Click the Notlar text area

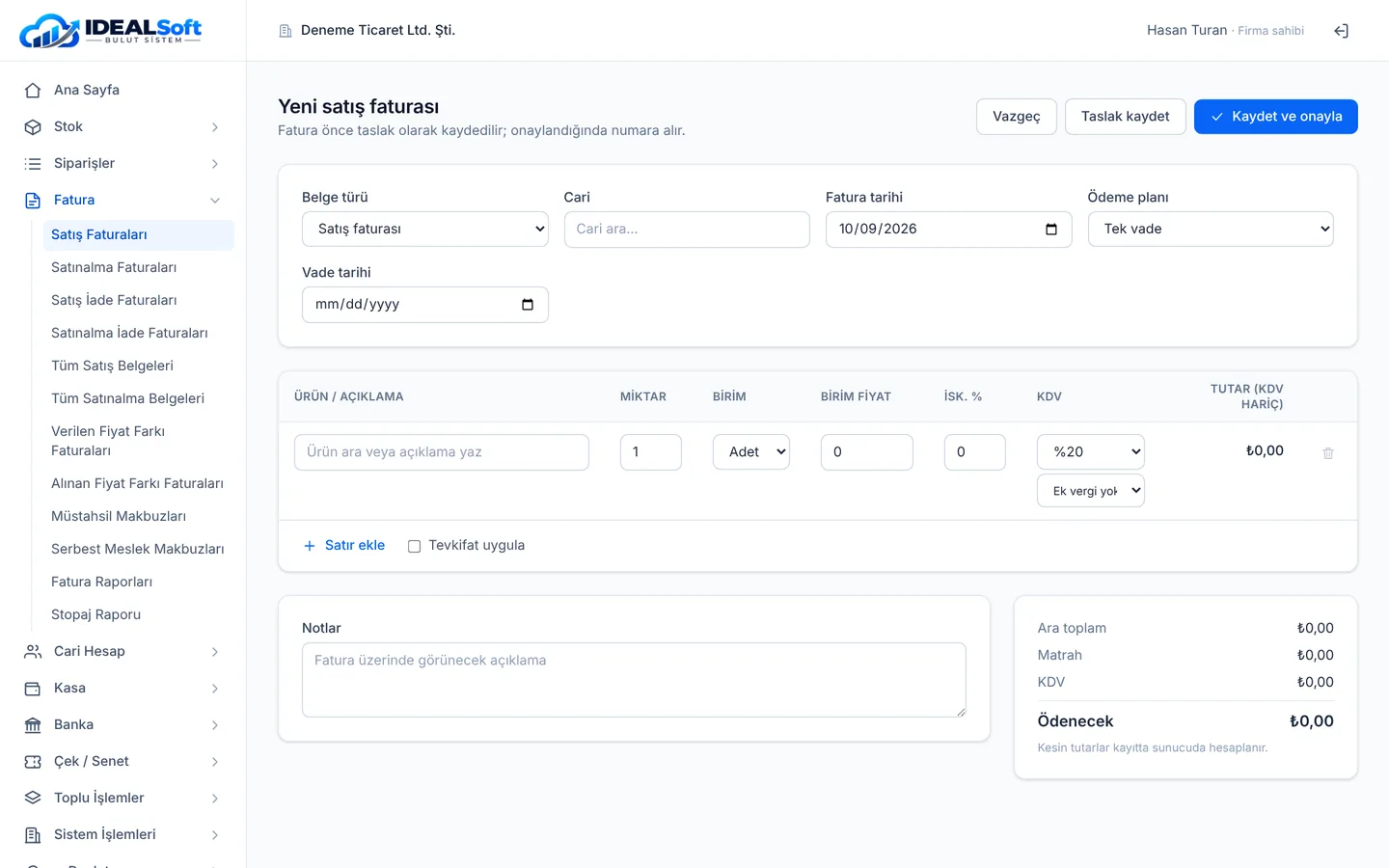(x=634, y=680)
